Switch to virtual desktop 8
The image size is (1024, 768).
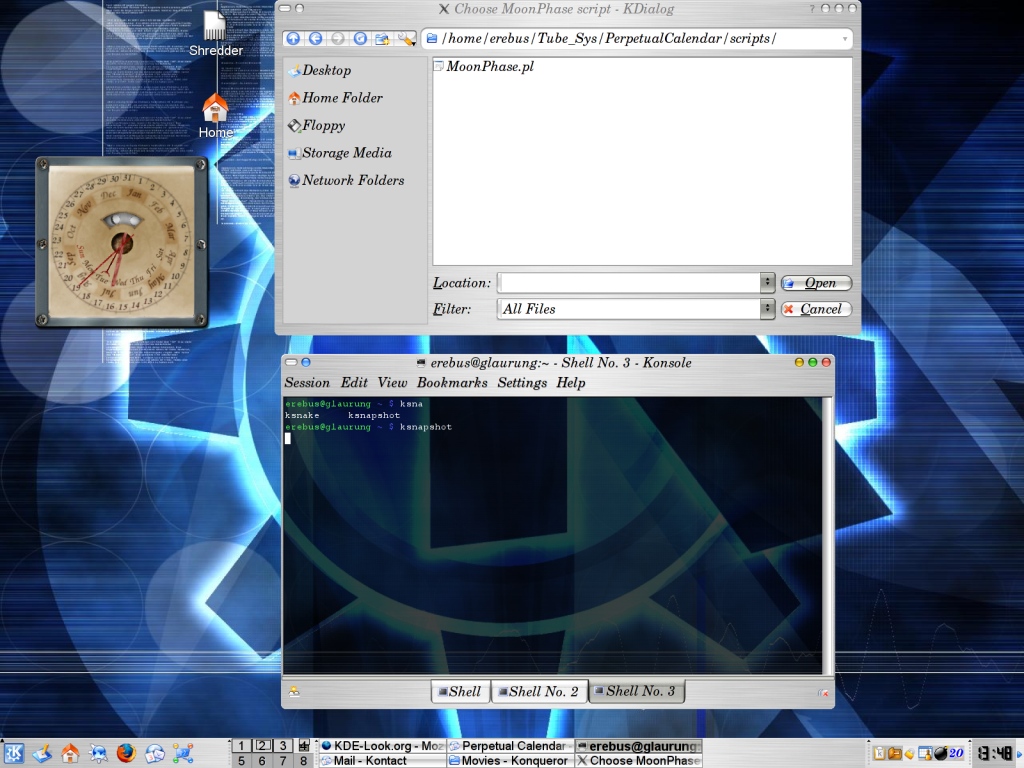304,761
